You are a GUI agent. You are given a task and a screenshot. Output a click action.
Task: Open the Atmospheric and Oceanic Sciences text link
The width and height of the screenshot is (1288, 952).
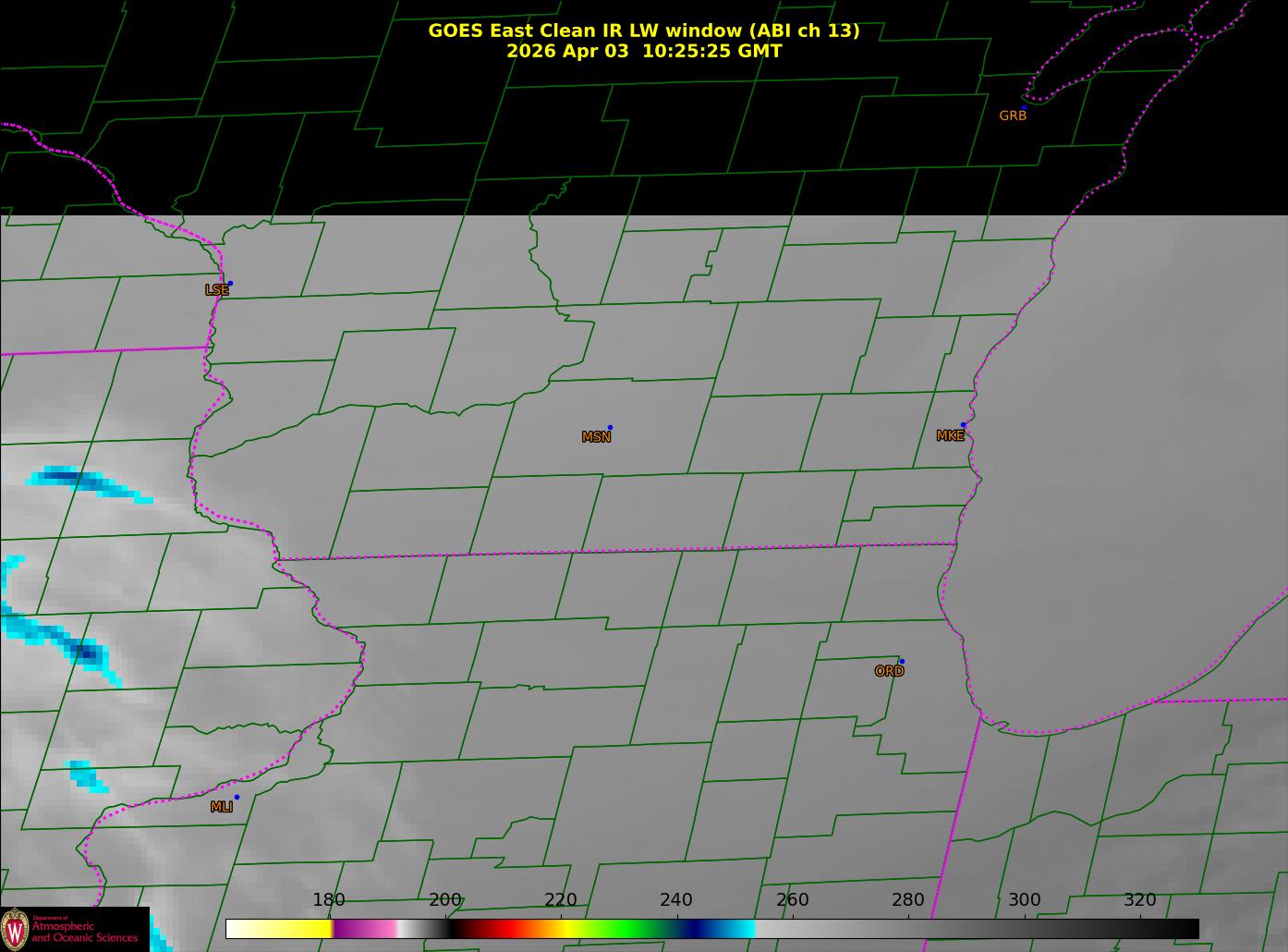coord(85,932)
